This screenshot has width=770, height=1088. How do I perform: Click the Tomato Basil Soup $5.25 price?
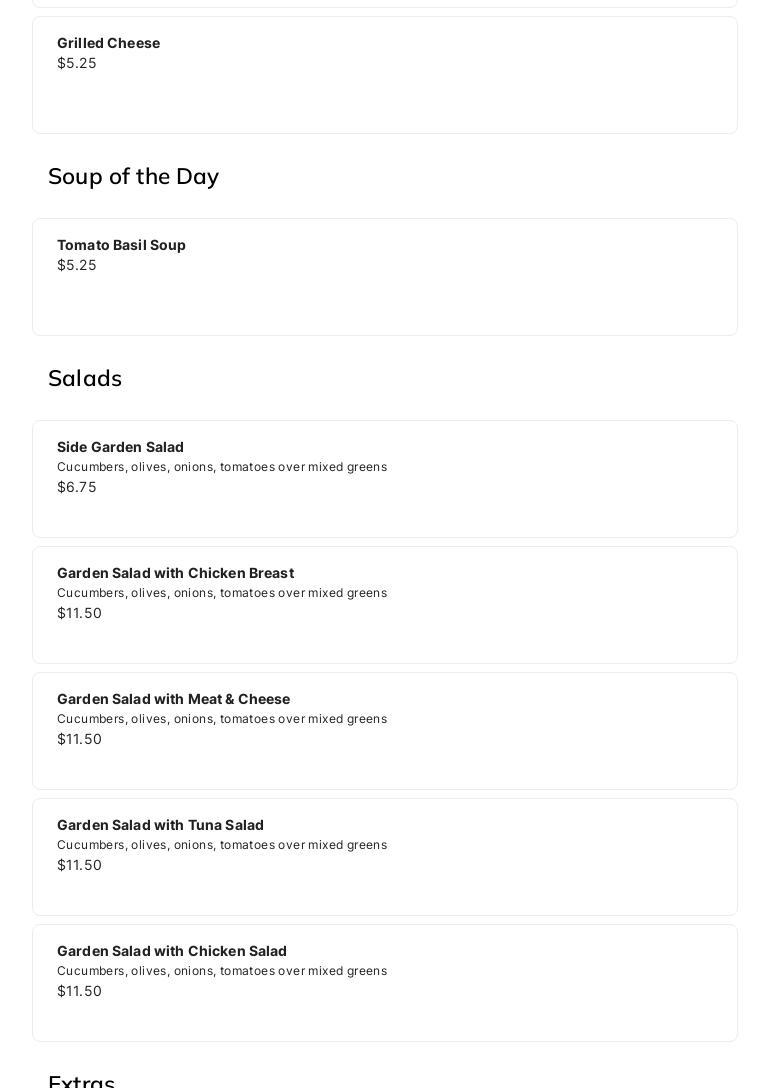tap(77, 265)
